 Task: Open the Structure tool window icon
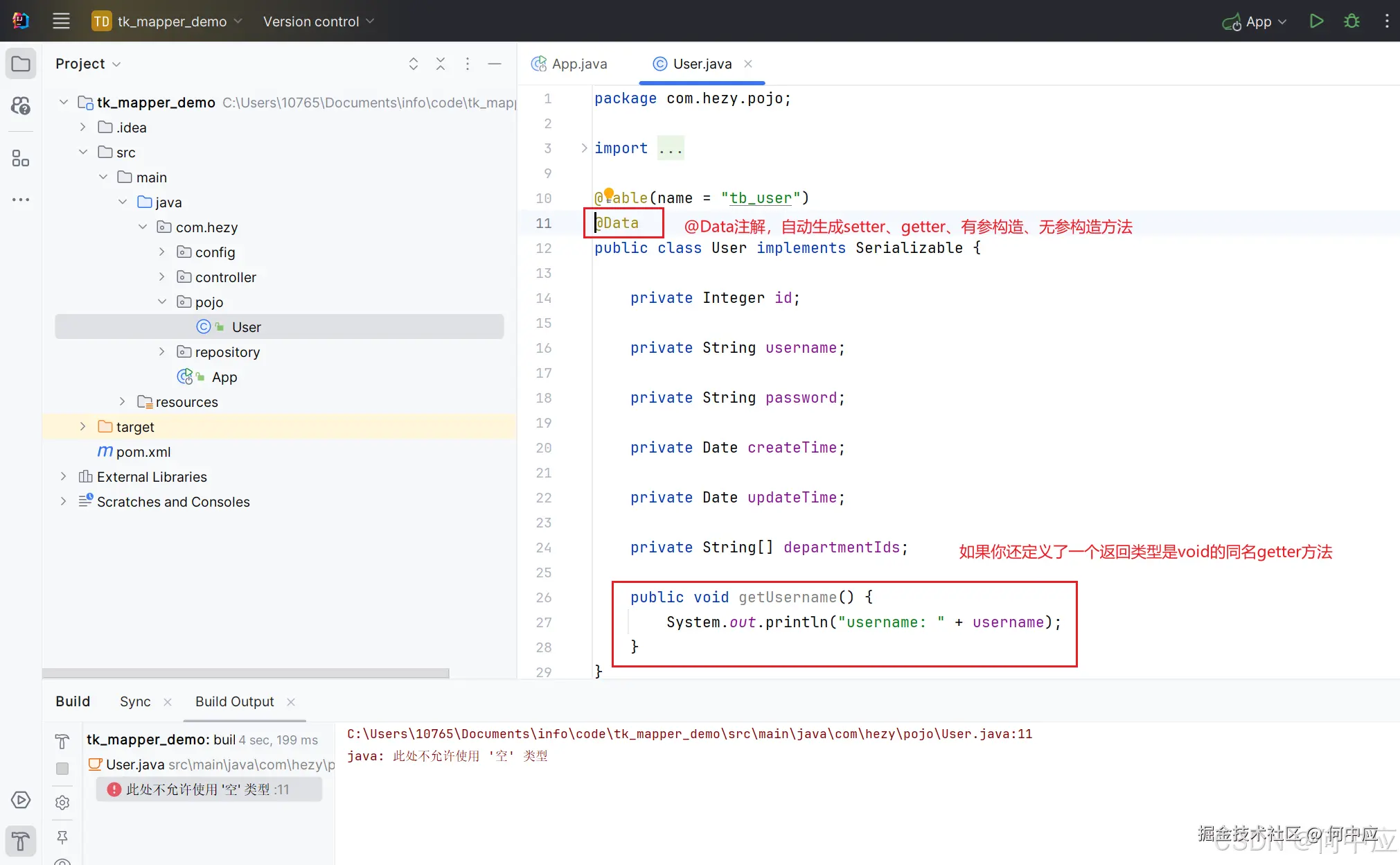[21, 159]
